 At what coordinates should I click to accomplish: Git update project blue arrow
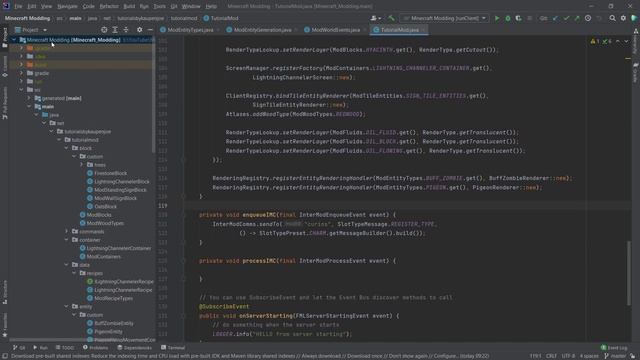(x=555, y=18)
